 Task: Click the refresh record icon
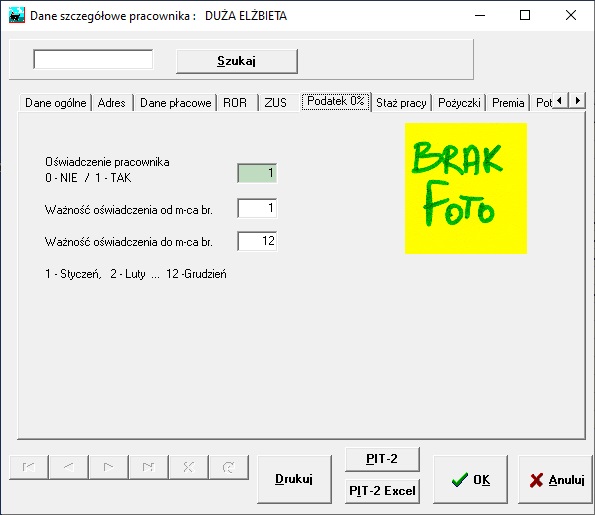tap(228, 467)
